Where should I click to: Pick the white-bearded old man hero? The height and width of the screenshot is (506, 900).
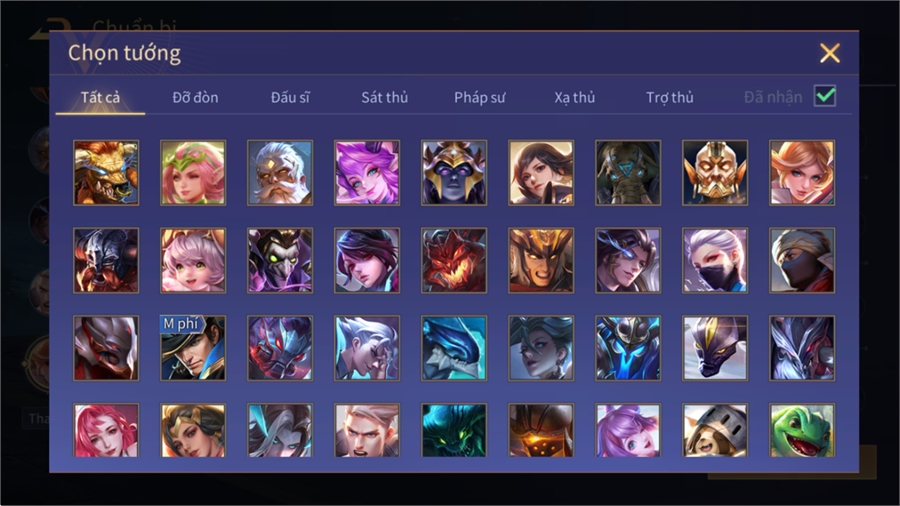280,173
